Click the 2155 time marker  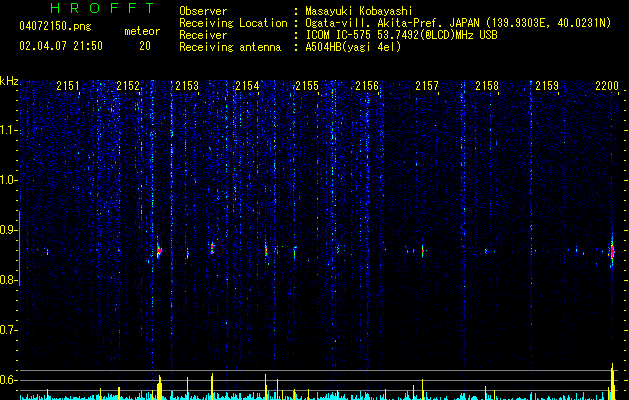pyautogui.click(x=307, y=86)
